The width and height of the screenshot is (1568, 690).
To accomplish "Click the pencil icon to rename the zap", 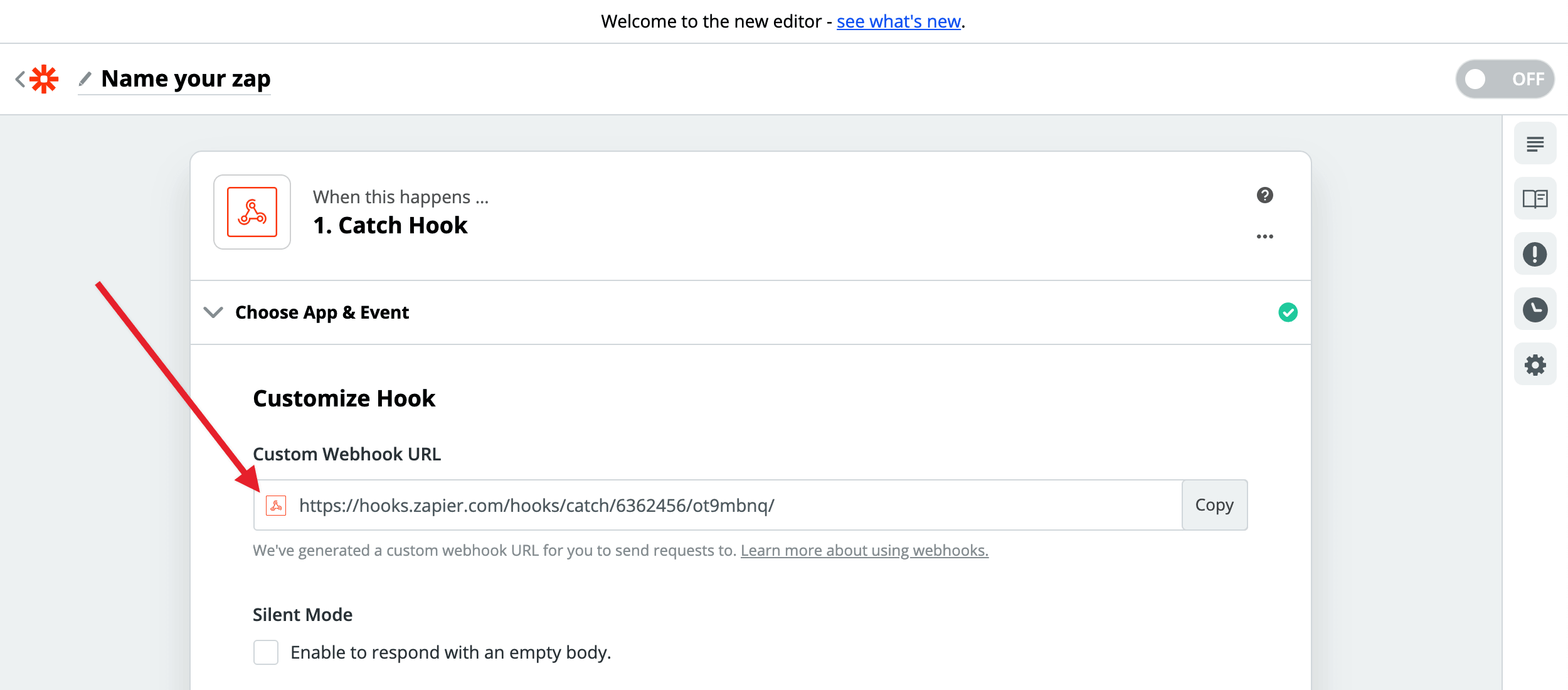I will tap(85, 79).
